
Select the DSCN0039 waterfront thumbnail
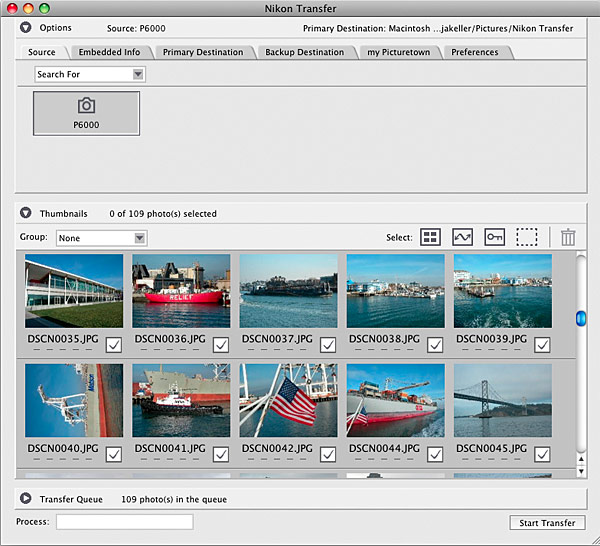503,291
